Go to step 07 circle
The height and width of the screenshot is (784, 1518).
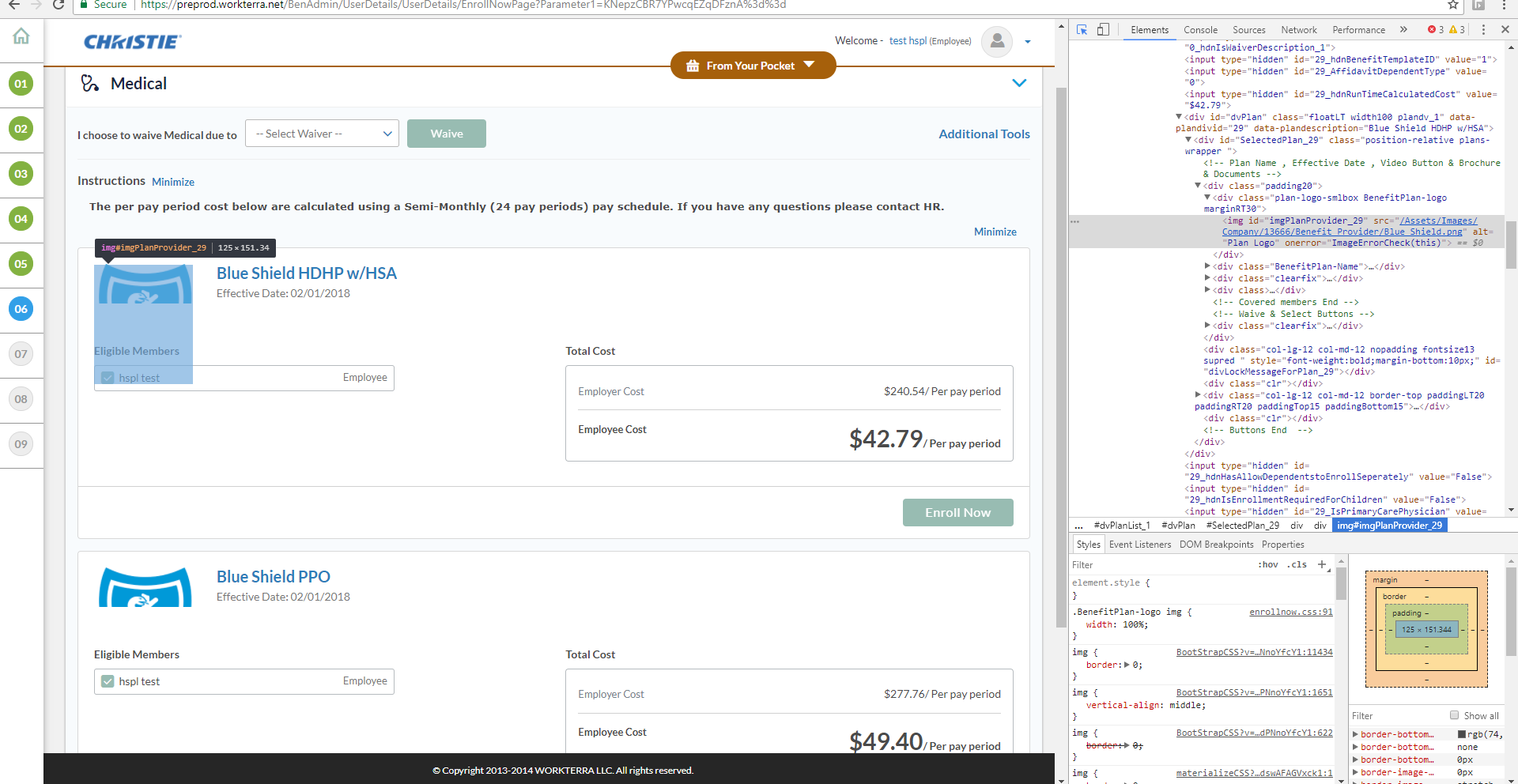click(x=21, y=354)
